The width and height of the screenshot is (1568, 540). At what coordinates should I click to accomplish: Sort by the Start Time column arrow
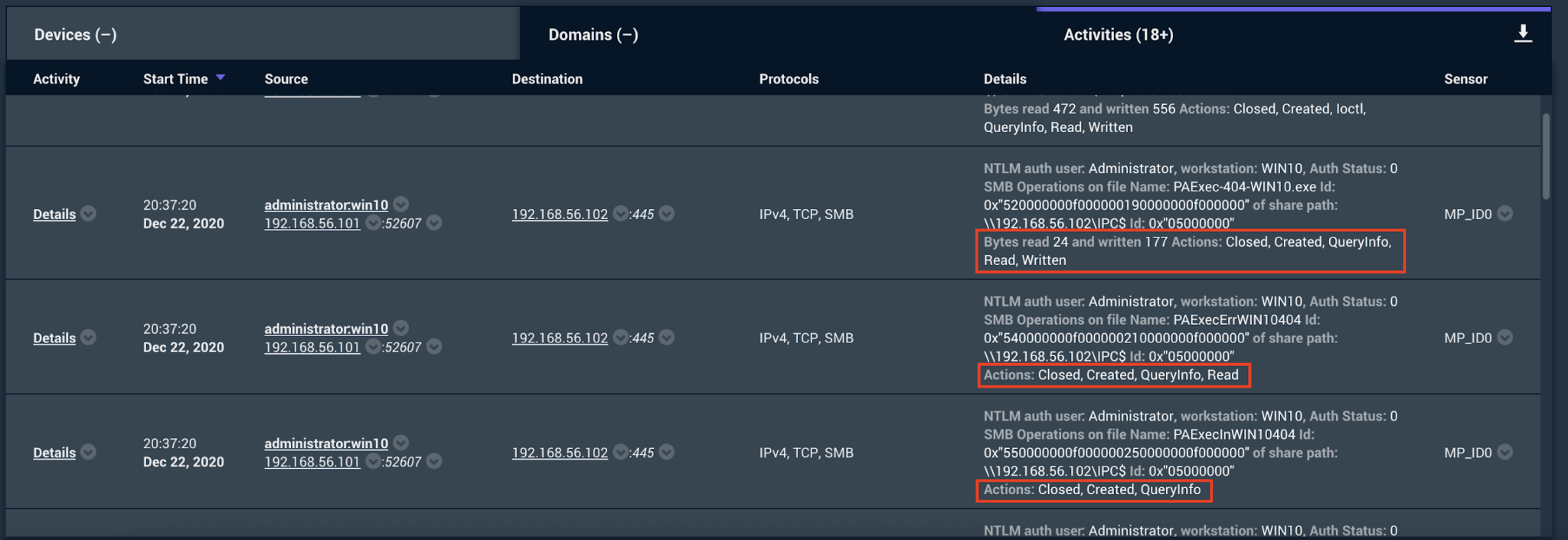point(220,77)
